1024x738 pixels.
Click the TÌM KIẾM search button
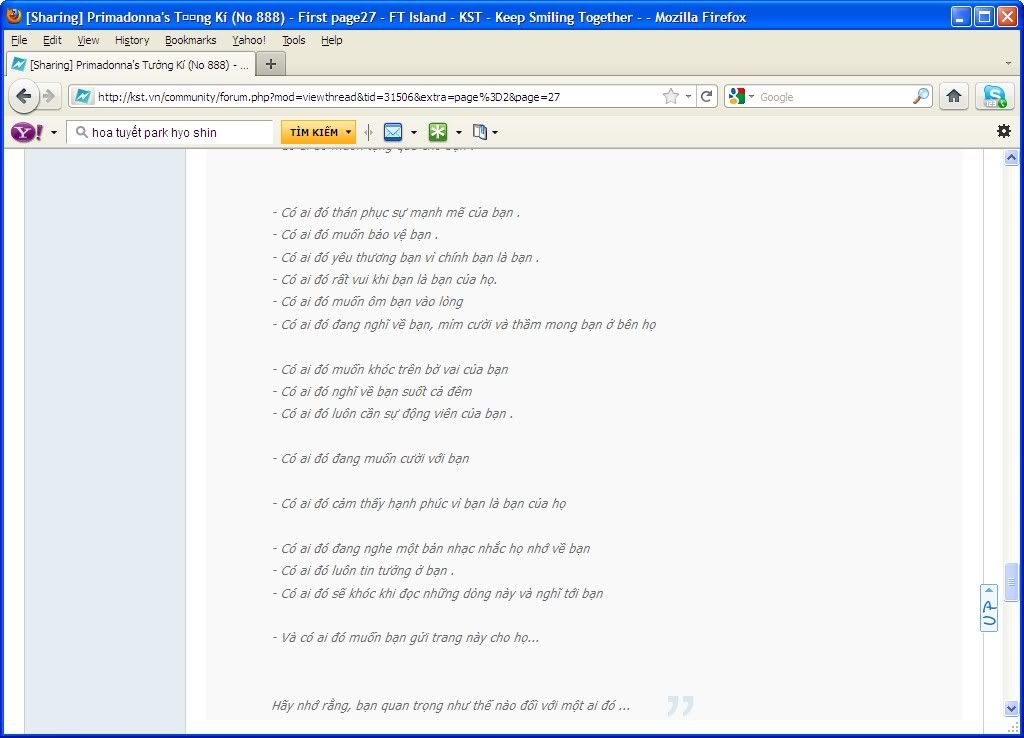[x=314, y=133]
